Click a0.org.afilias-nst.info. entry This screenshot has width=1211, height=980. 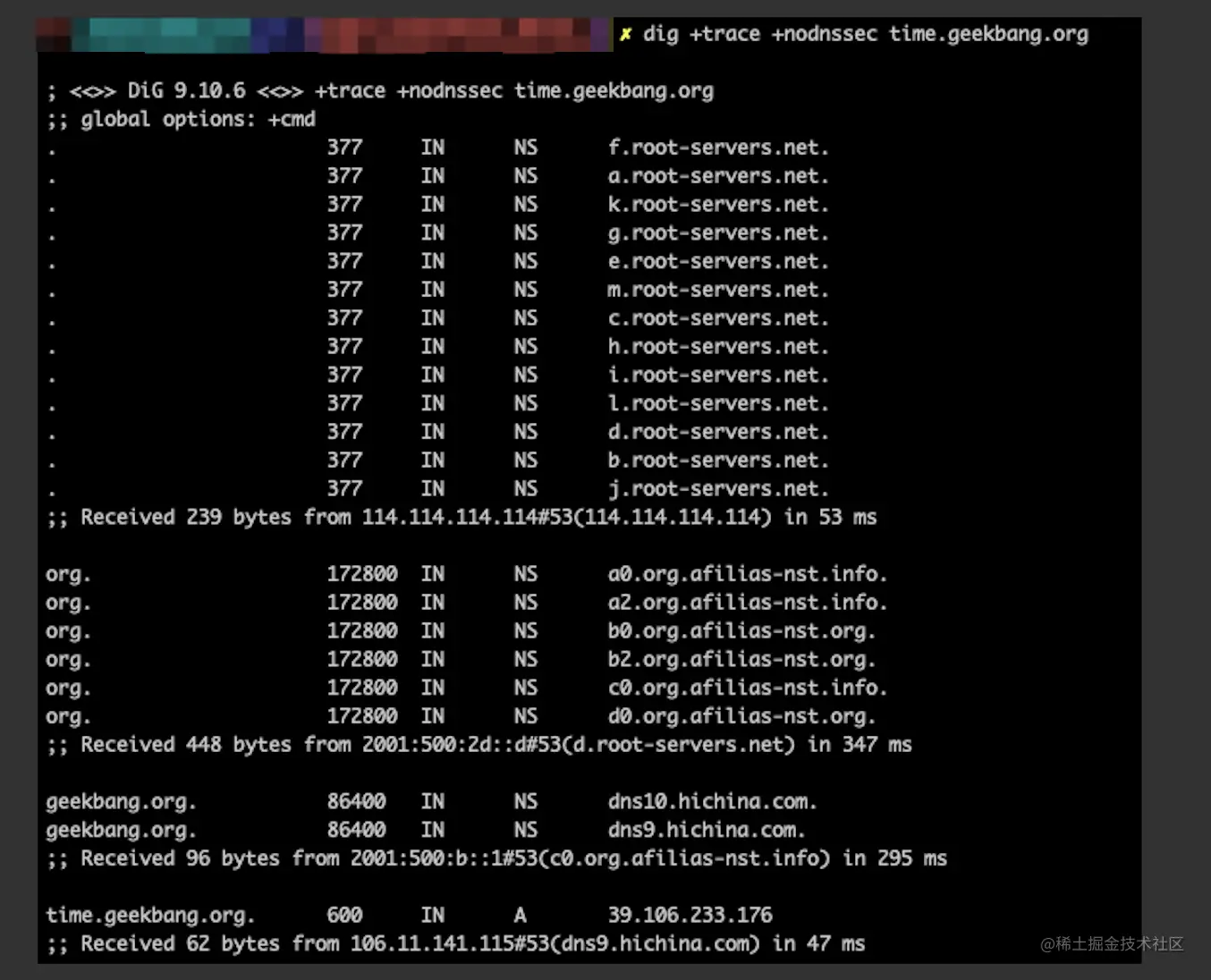[748, 574]
